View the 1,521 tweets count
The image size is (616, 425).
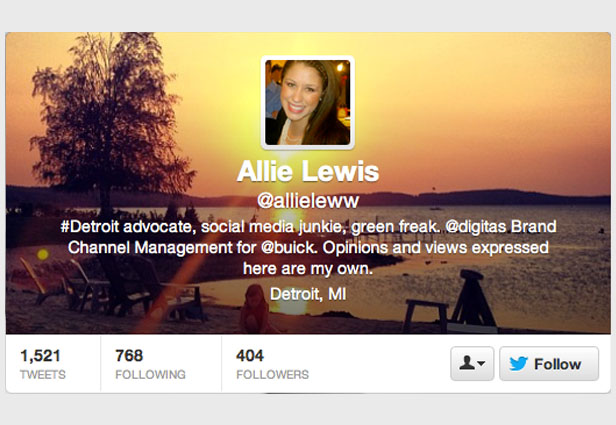40,356
